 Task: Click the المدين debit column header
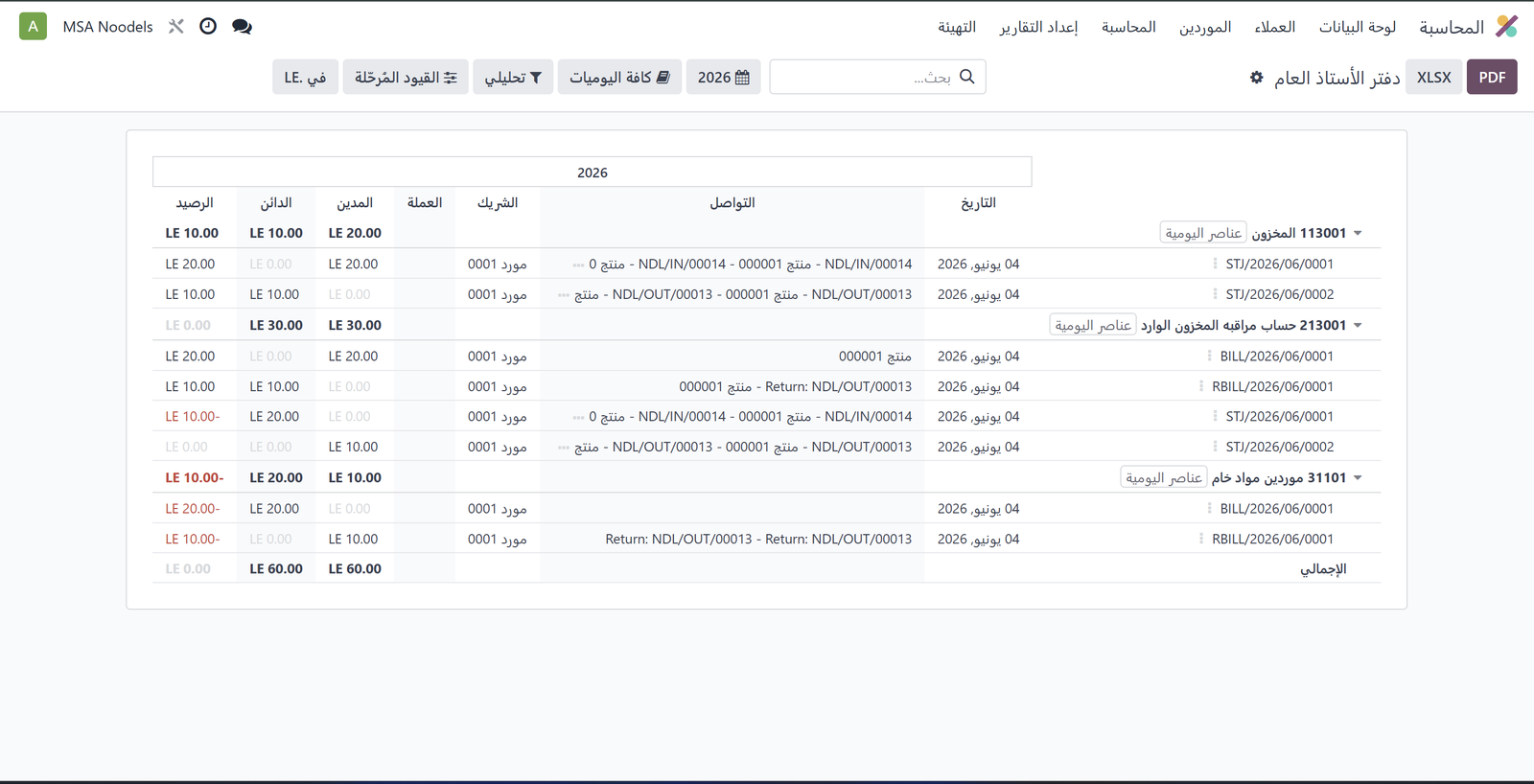(x=355, y=202)
